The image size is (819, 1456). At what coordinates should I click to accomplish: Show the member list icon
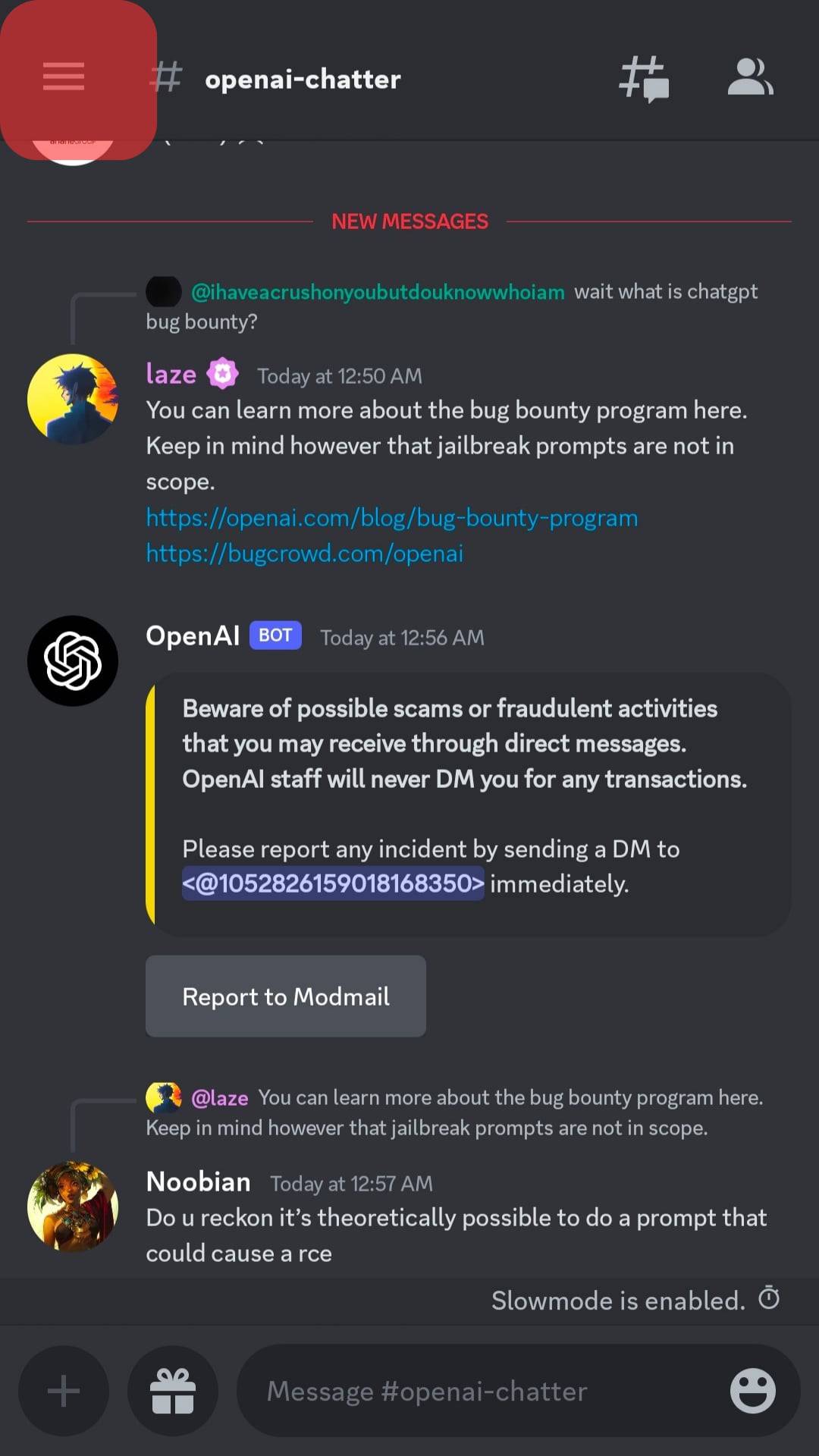point(750,77)
